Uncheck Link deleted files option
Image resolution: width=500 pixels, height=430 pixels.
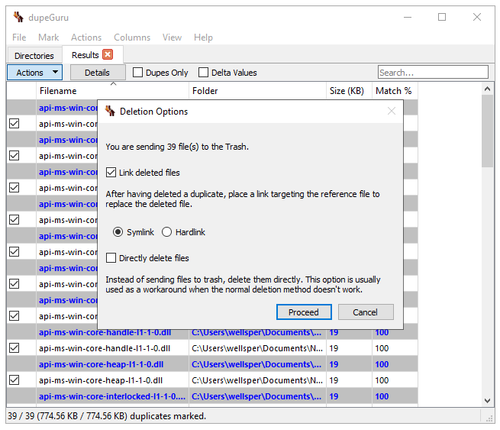(x=111, y=172)
